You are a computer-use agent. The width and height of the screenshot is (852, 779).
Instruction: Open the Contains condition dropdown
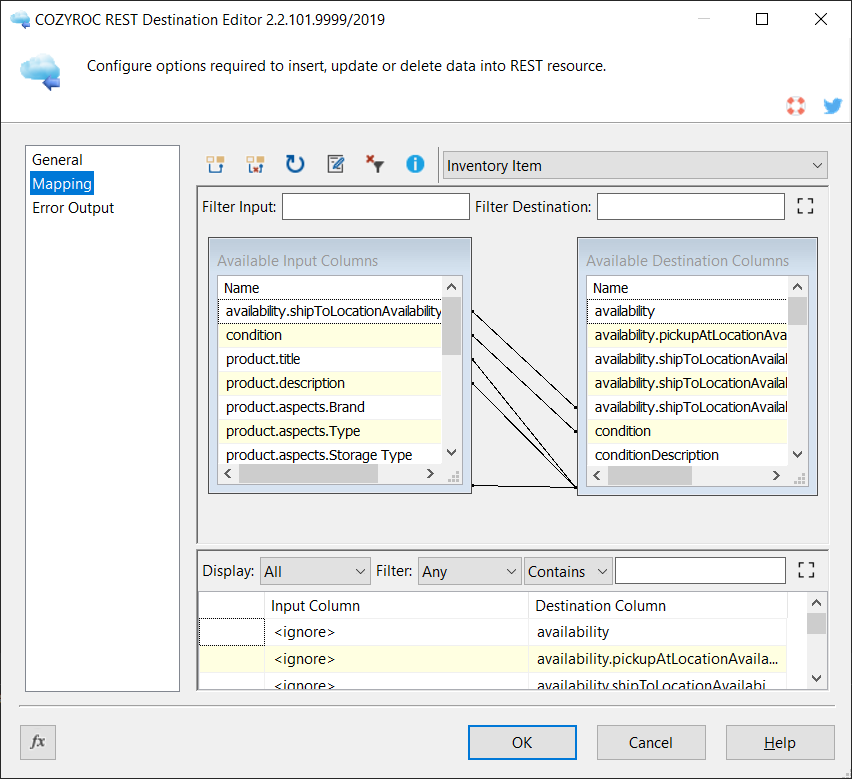pyautogui.click(x=568, y=571)
